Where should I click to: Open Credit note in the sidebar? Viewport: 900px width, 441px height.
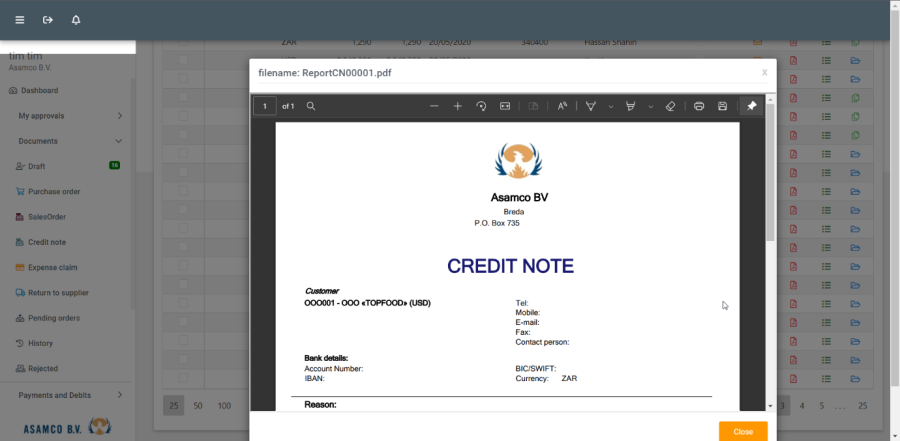pyautogui.click(x=46, y=242)
